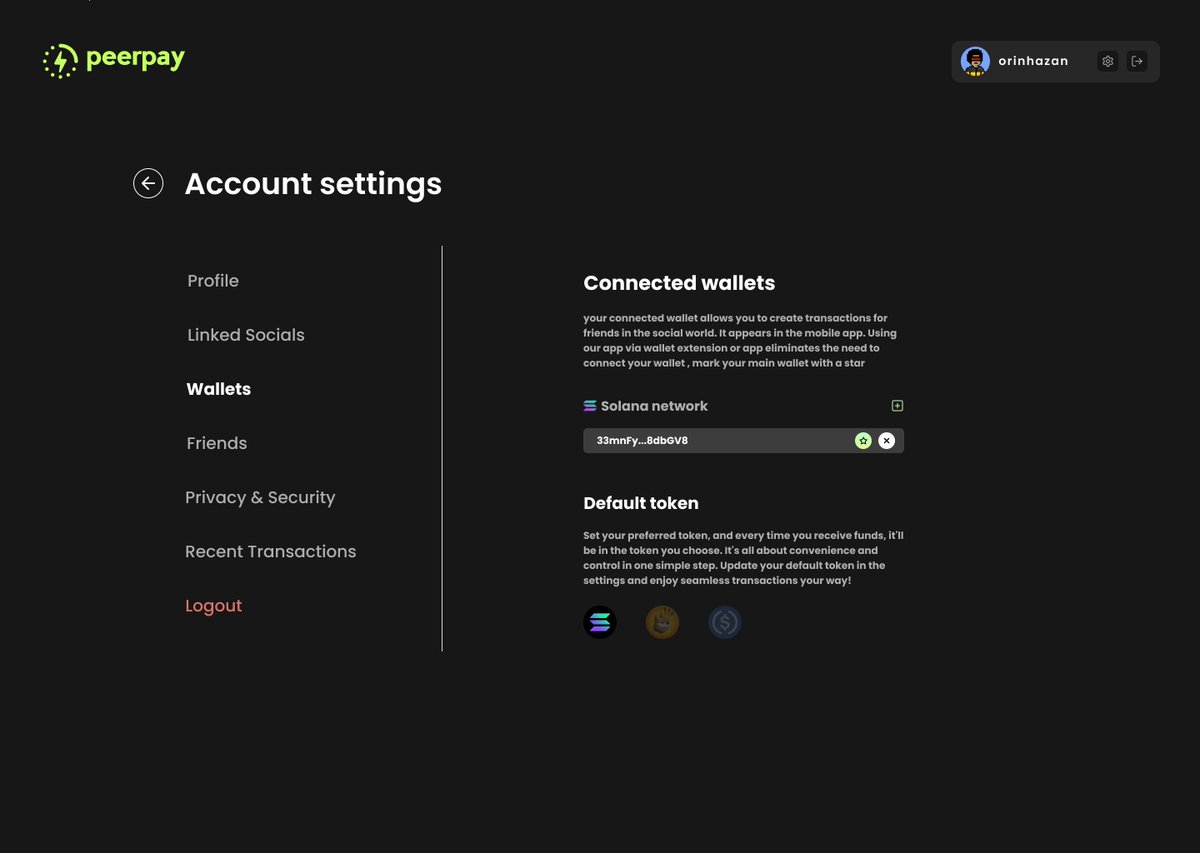Click the red Logout link
Screen dimensions: 1200x853
click(214, 606)
